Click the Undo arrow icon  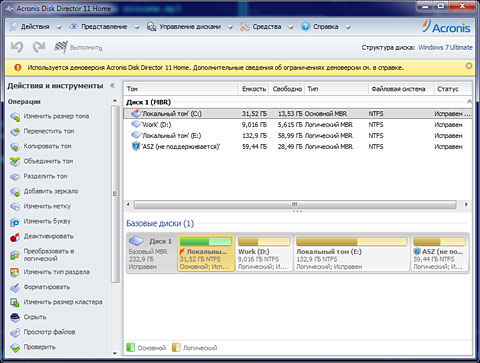pos(17,47)
